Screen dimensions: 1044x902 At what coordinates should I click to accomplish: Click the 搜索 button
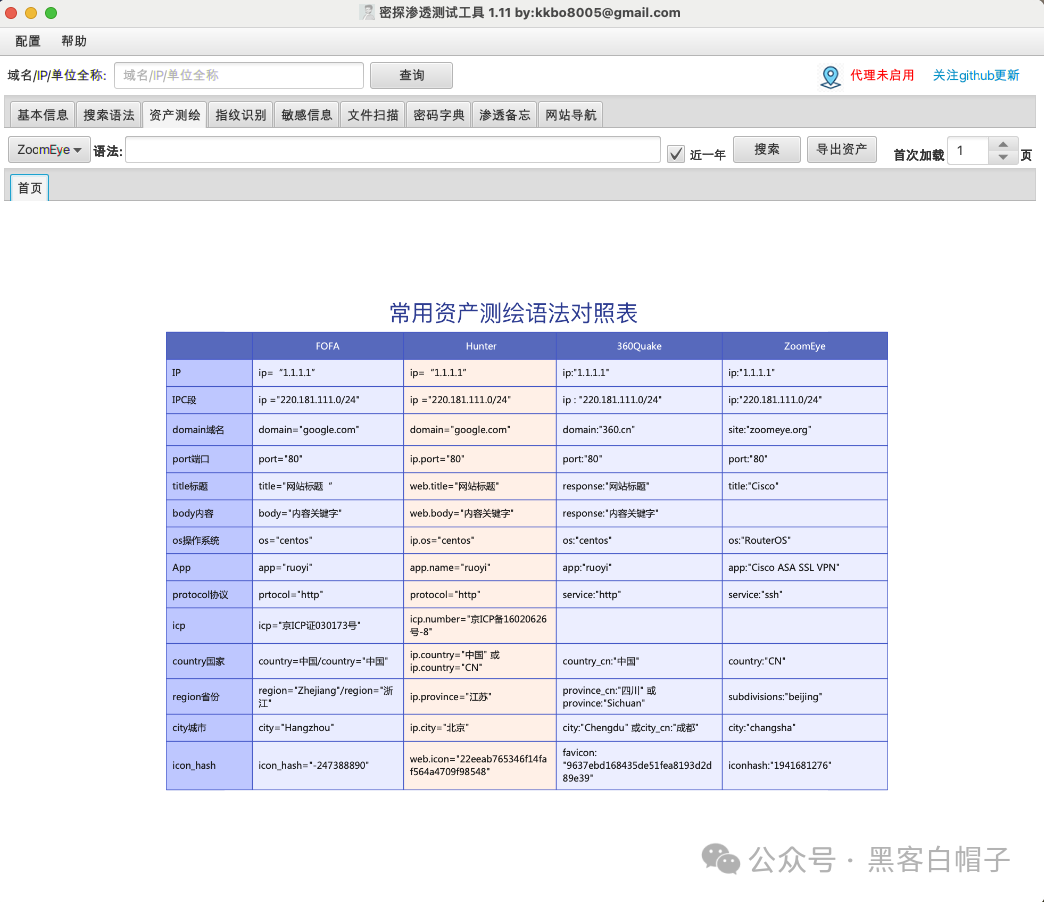[766, 150]
